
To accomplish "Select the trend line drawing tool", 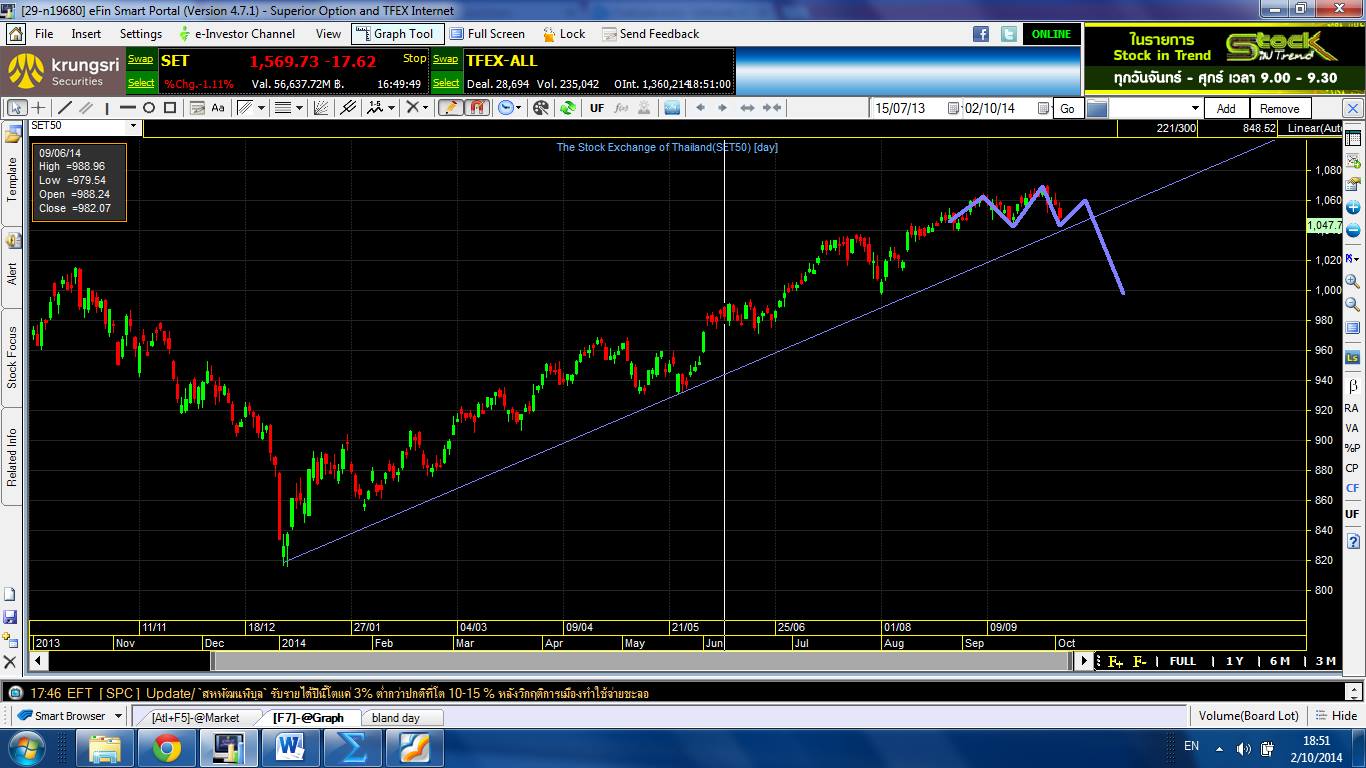I will click(65, 108).
